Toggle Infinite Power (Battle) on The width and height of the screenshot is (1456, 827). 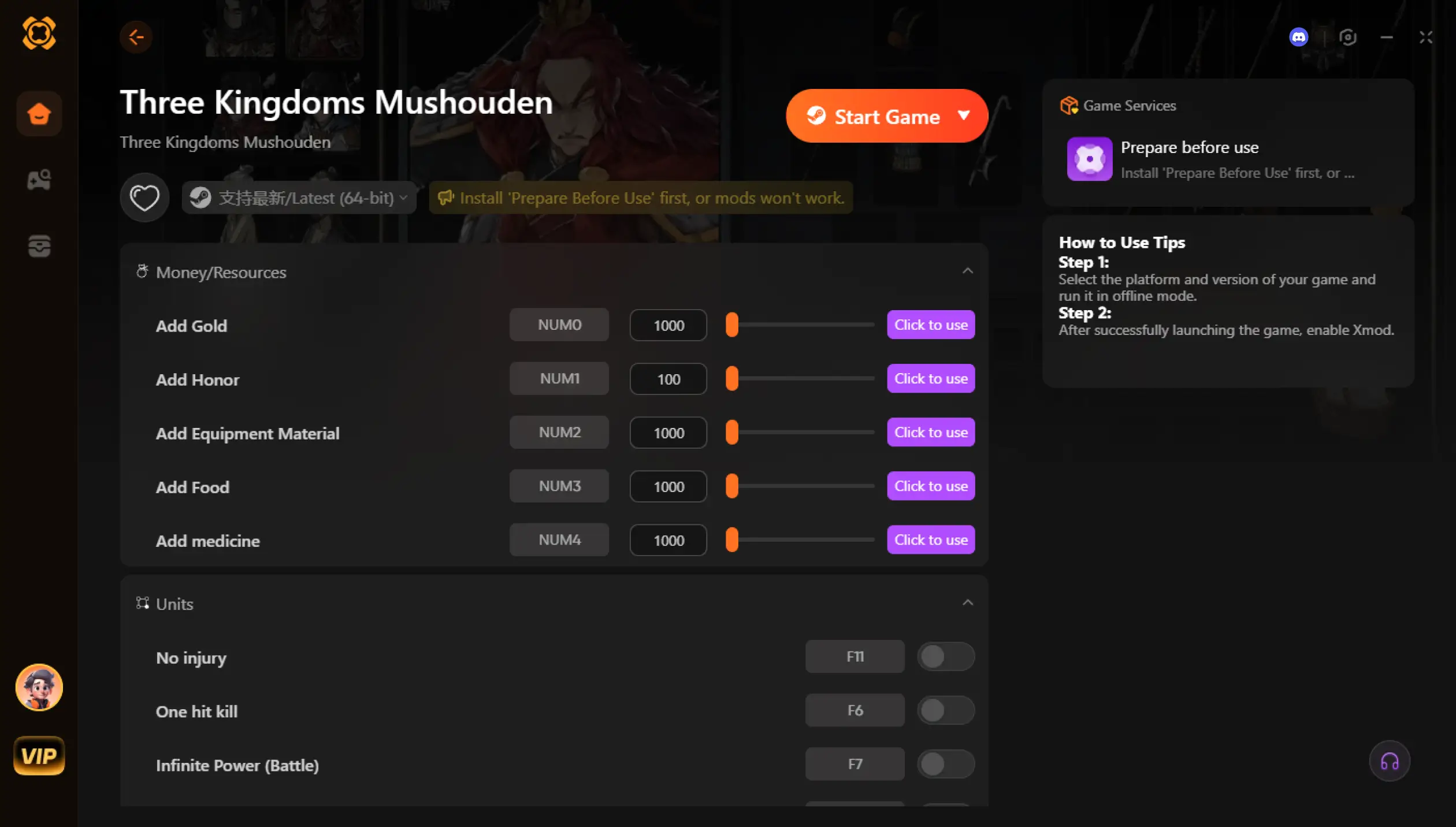[945, 764]
